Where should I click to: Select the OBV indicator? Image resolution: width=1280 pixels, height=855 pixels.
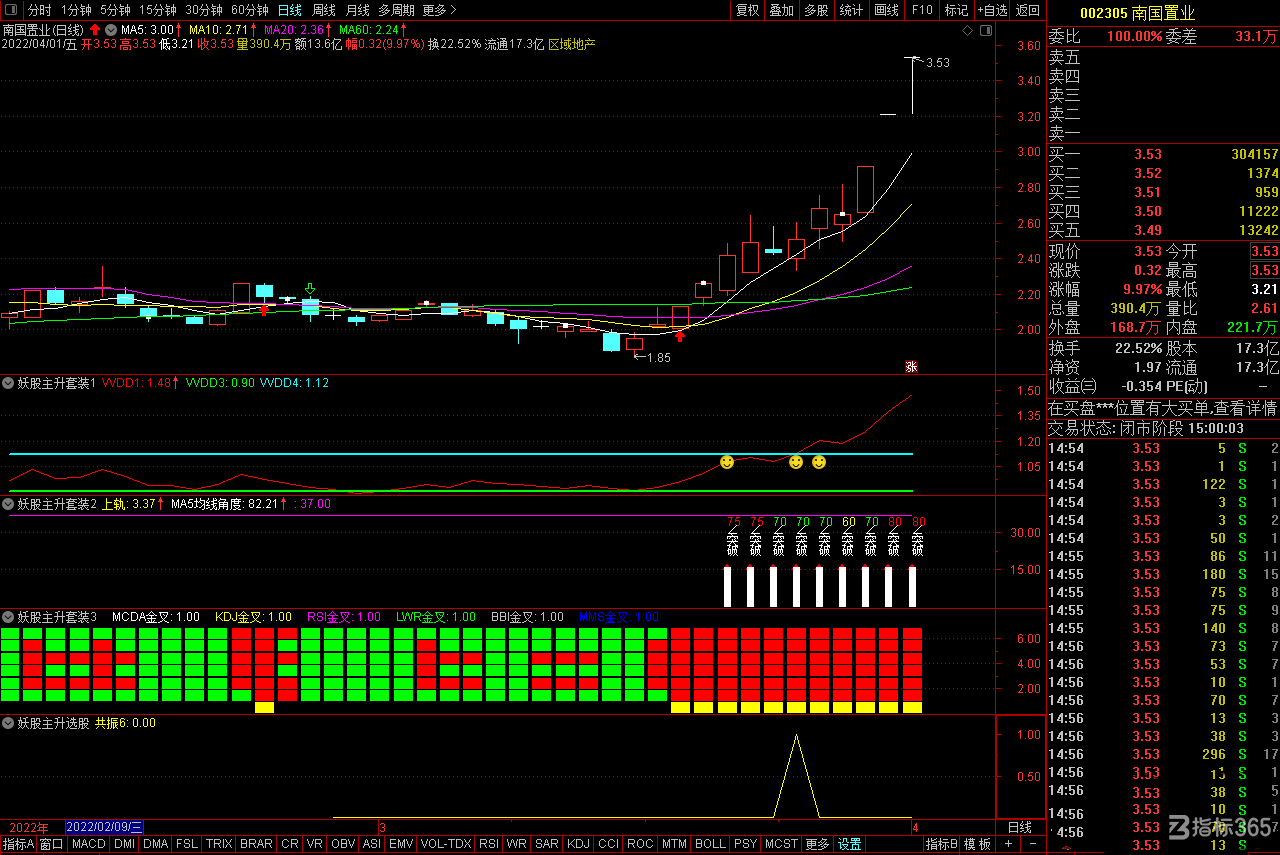(343, 844)
